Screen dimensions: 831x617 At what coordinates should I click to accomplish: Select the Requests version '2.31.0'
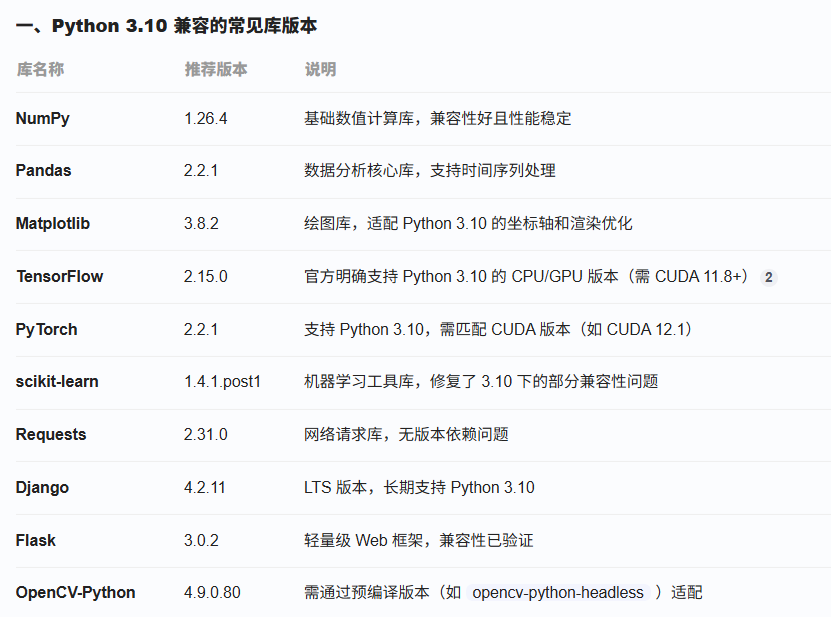(x=206, y=434)
